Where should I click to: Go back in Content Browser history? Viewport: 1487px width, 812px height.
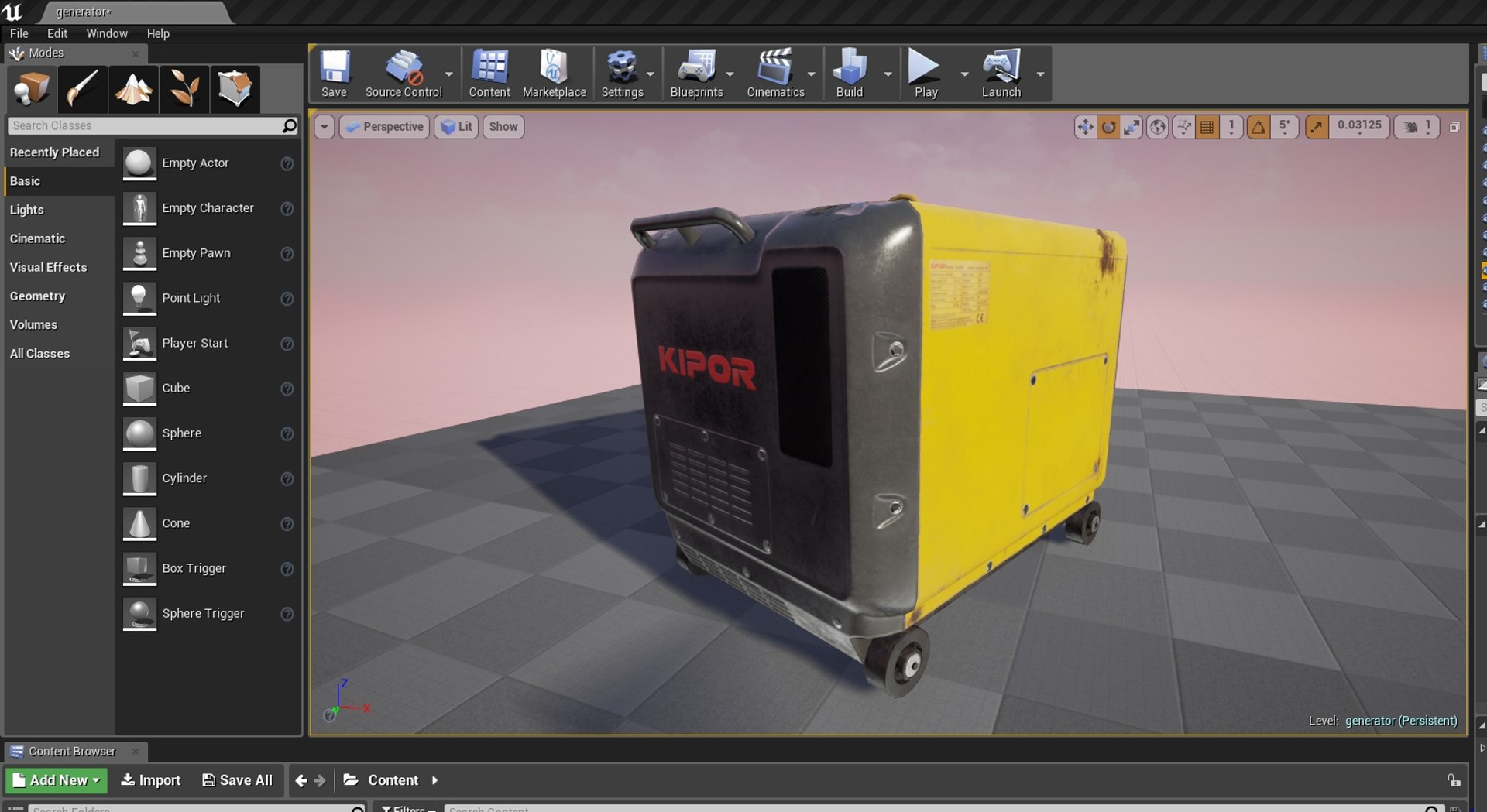301,781
